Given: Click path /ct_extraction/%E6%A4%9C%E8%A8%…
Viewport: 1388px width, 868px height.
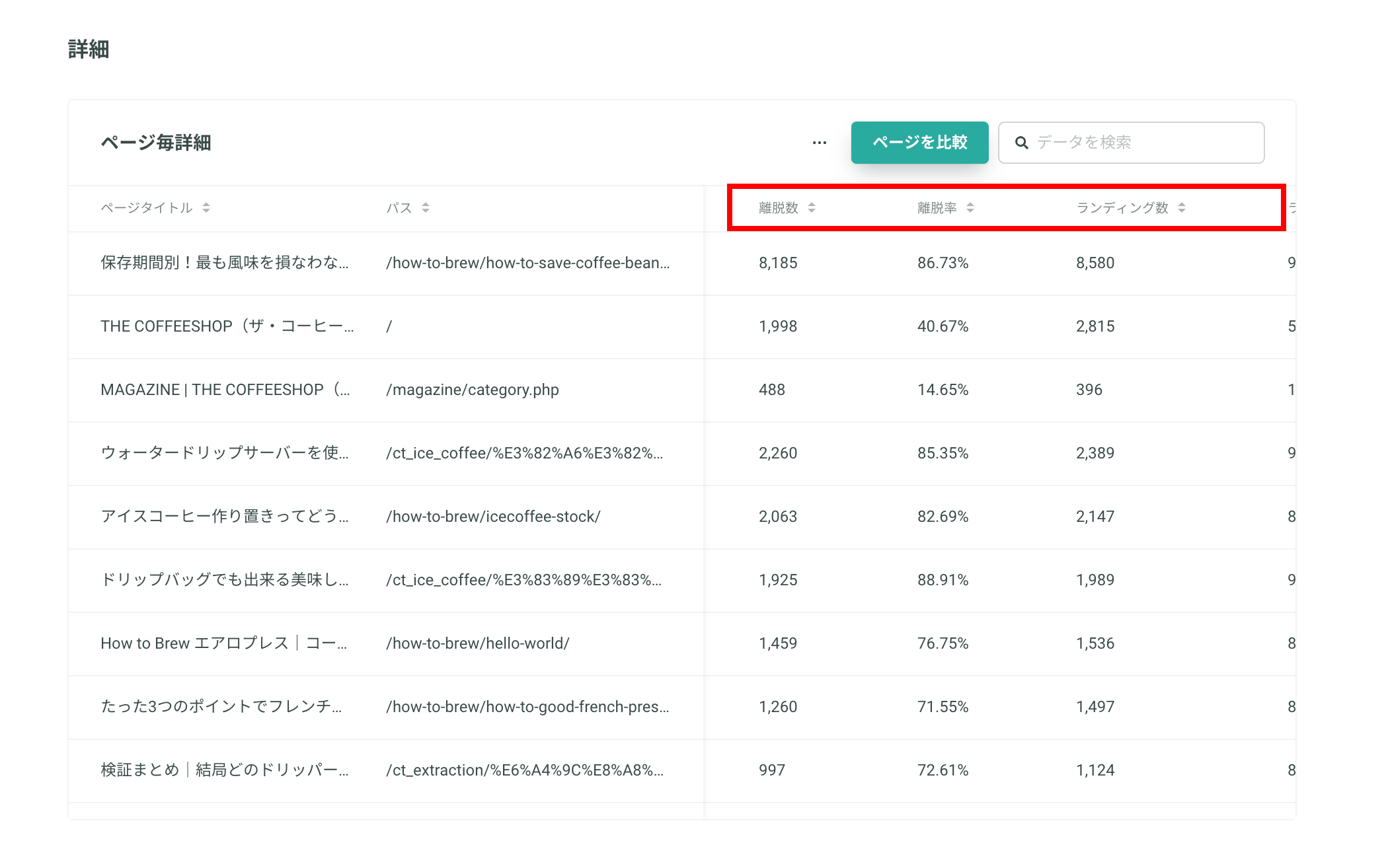Looking at the screenshot, I should click(525, 770).
